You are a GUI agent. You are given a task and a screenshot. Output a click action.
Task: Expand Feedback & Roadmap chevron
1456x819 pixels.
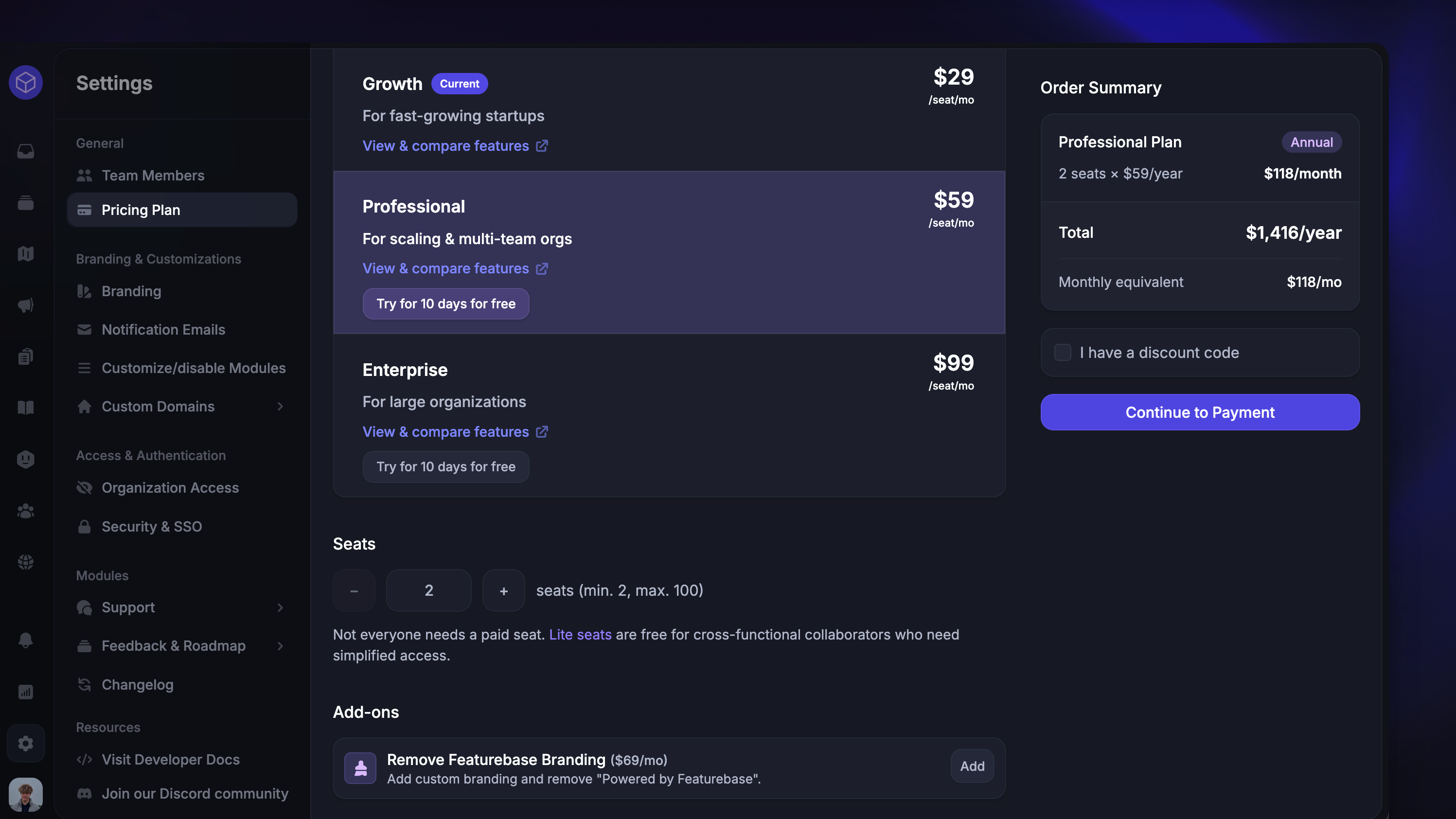(x=280, y=646)
